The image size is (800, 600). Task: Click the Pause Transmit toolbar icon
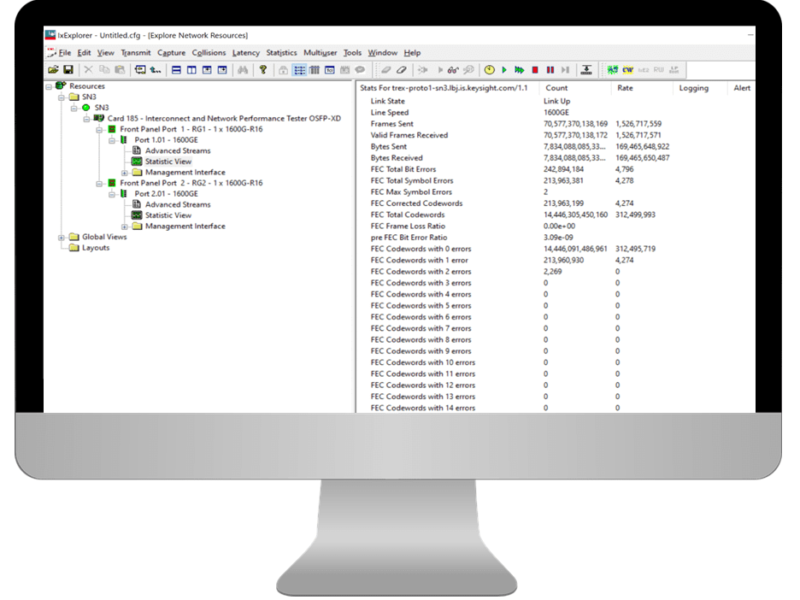click(549, 70)
